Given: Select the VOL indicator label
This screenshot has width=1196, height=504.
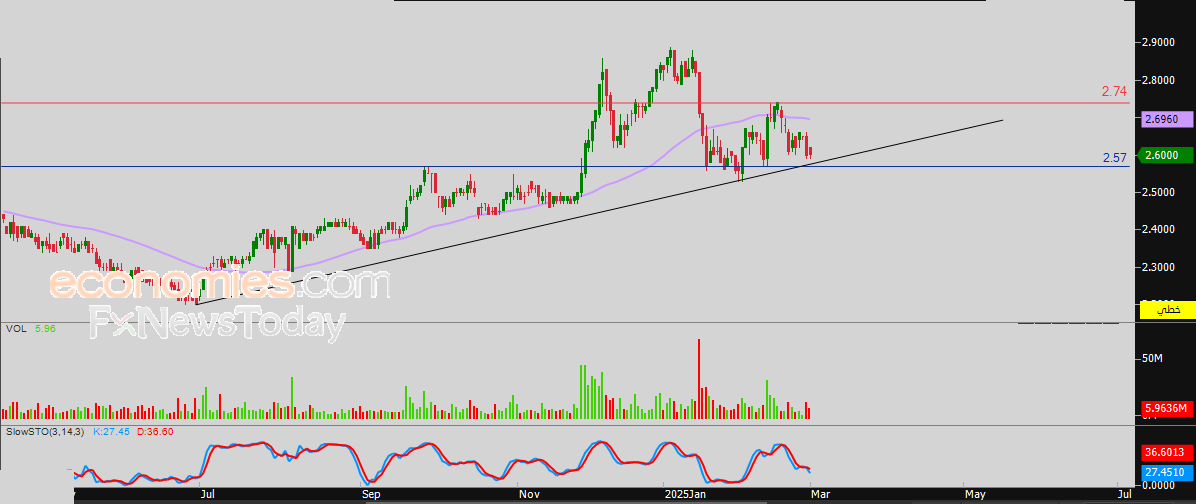Looking at the screenshot, I should point(16,328).
